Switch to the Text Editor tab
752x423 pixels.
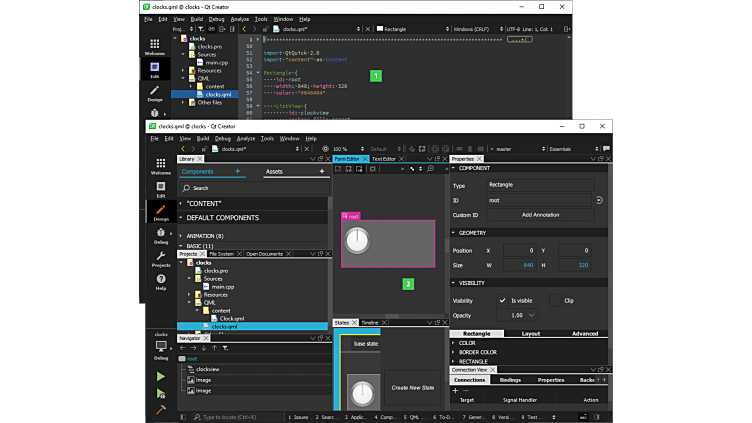(x=383, y=159)
